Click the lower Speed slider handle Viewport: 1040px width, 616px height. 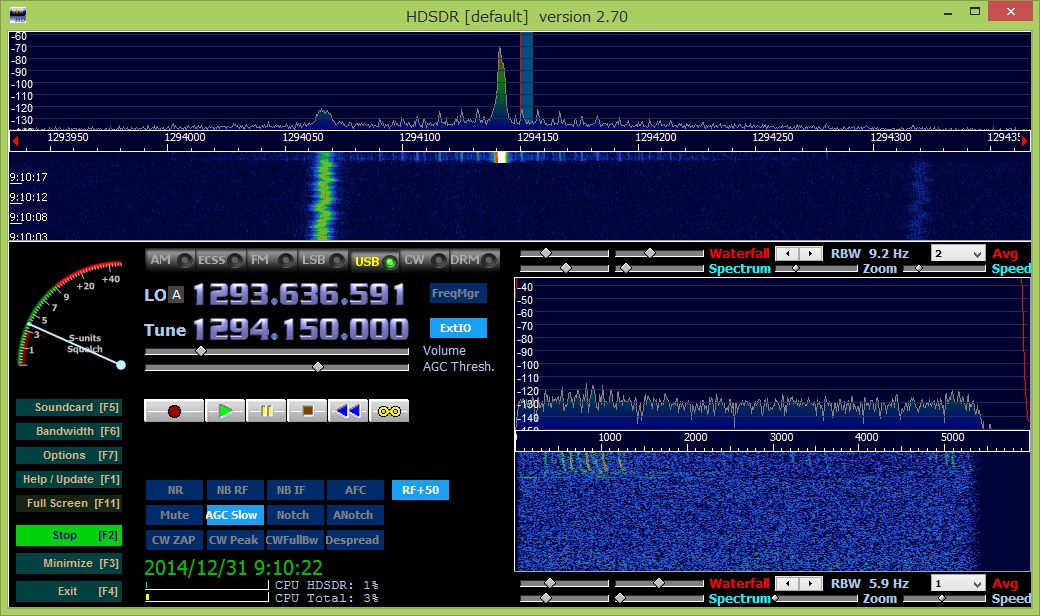tap(941, 599)
